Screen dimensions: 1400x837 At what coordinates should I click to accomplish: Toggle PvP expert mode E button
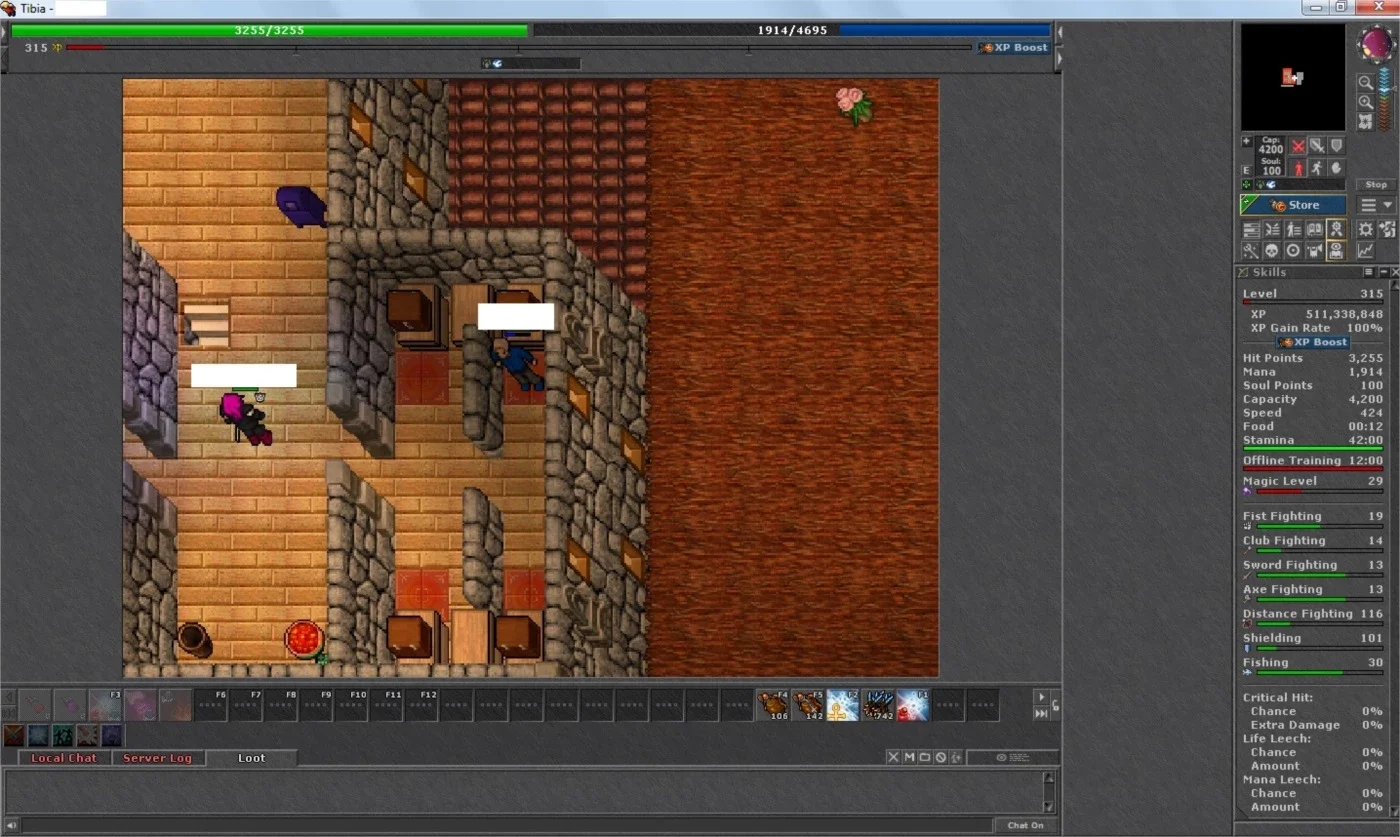point(1246,170)
